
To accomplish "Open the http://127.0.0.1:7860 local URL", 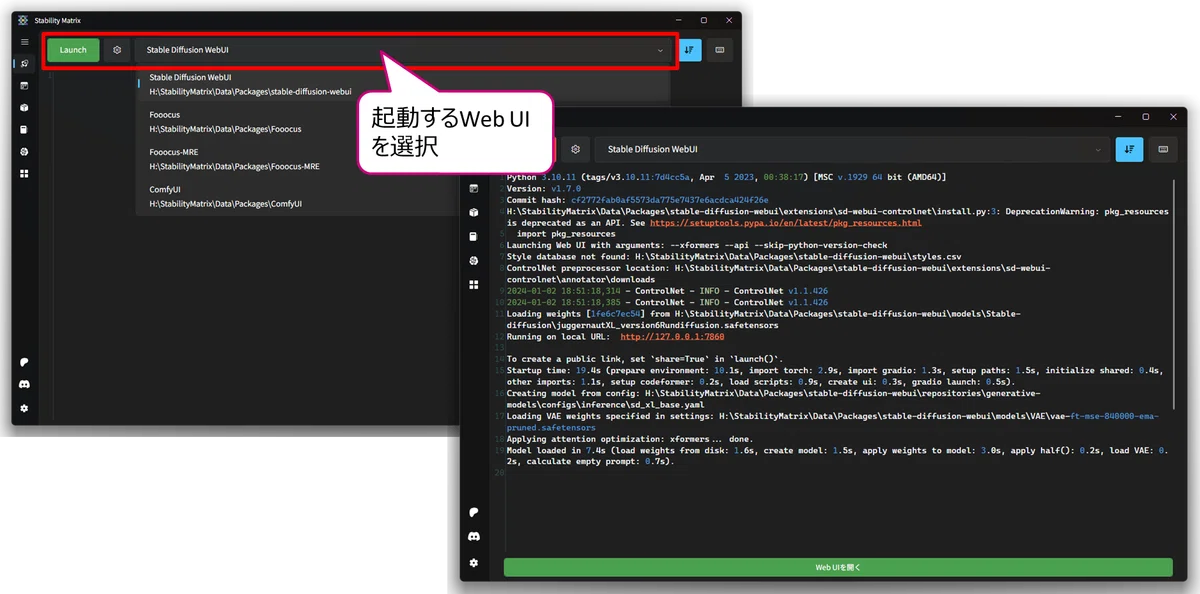I will pos(672,337).
